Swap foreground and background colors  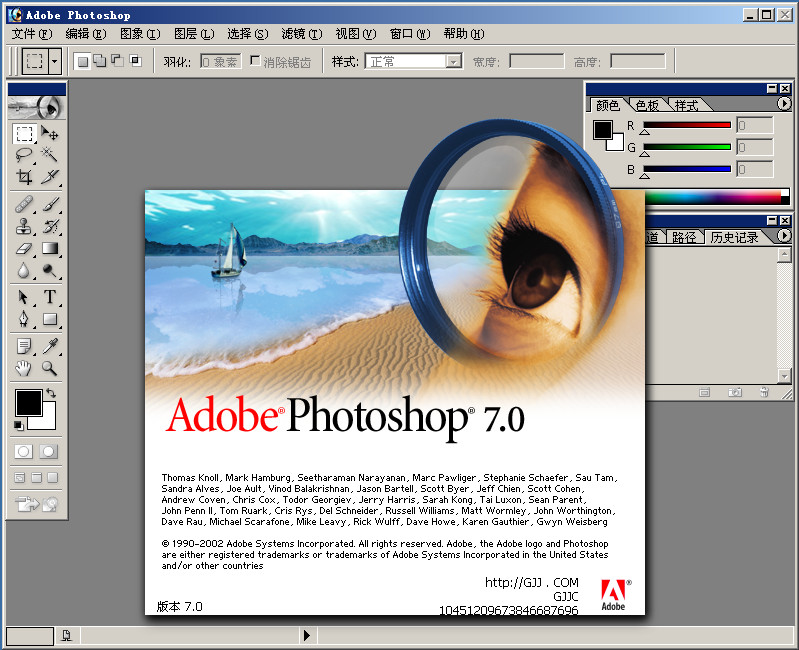(x=50, y=393)
